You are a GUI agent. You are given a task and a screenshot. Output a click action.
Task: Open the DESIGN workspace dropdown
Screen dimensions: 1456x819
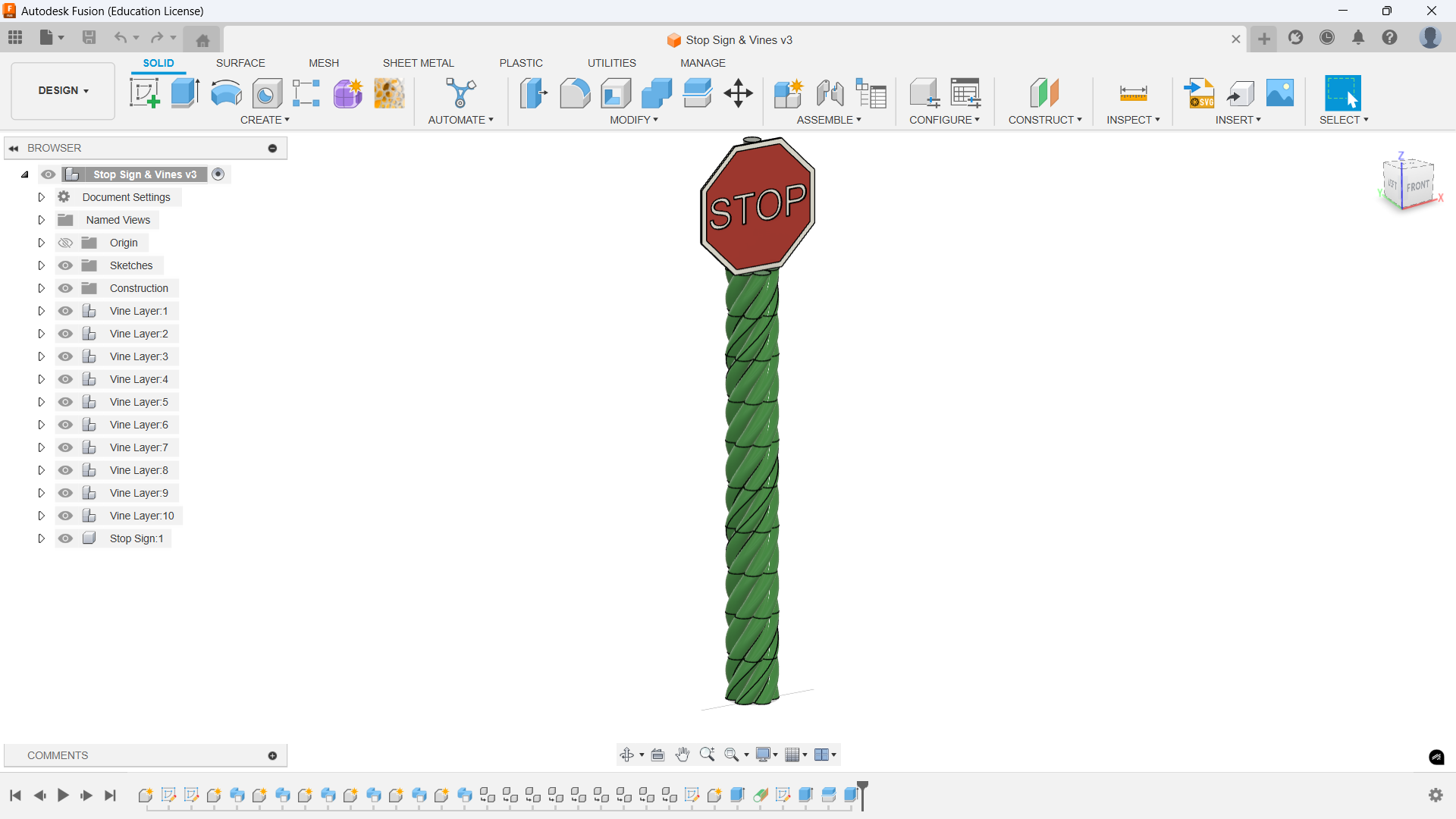64,90
